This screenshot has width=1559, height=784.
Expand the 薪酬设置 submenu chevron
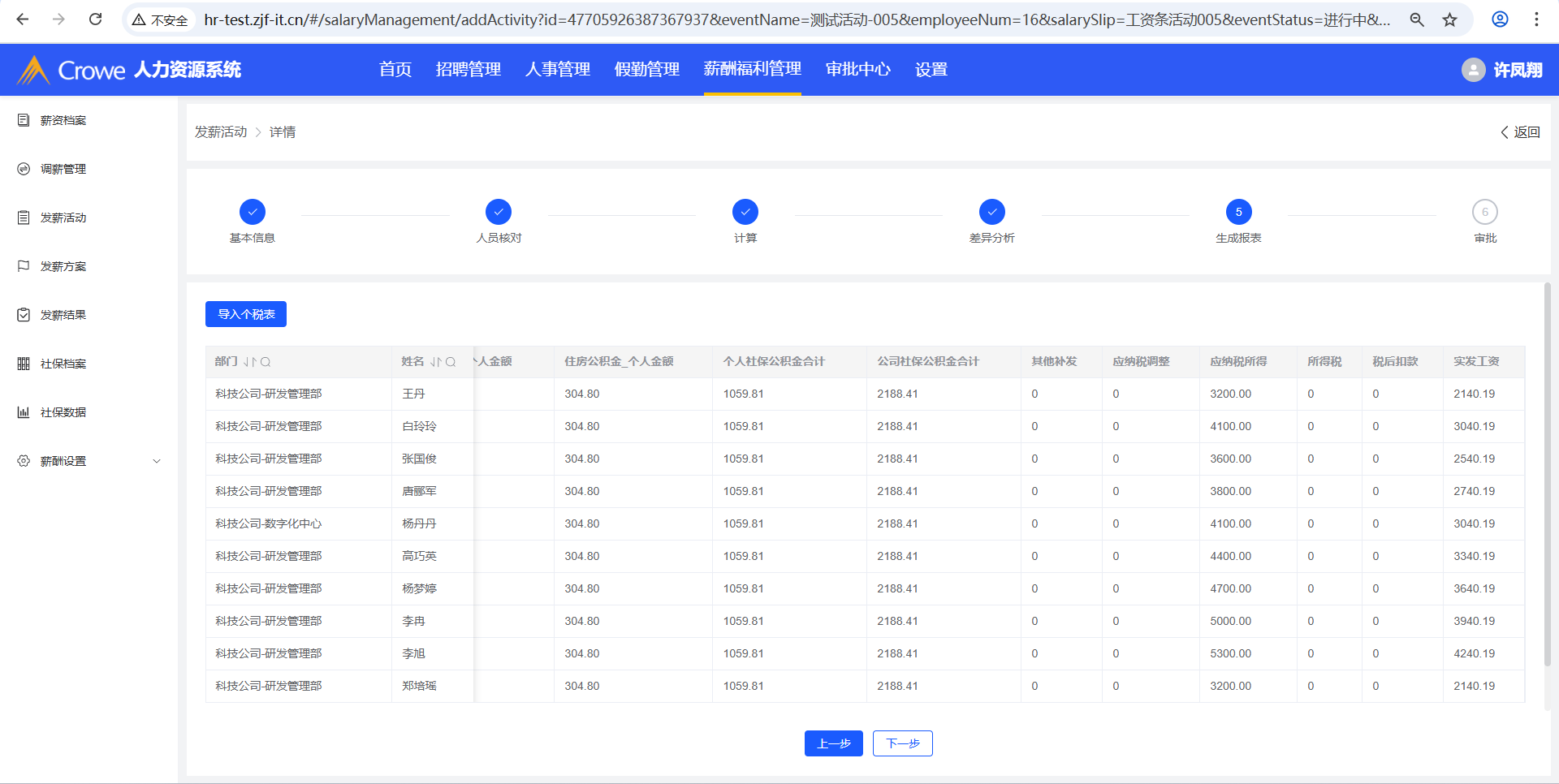(157, 461)
